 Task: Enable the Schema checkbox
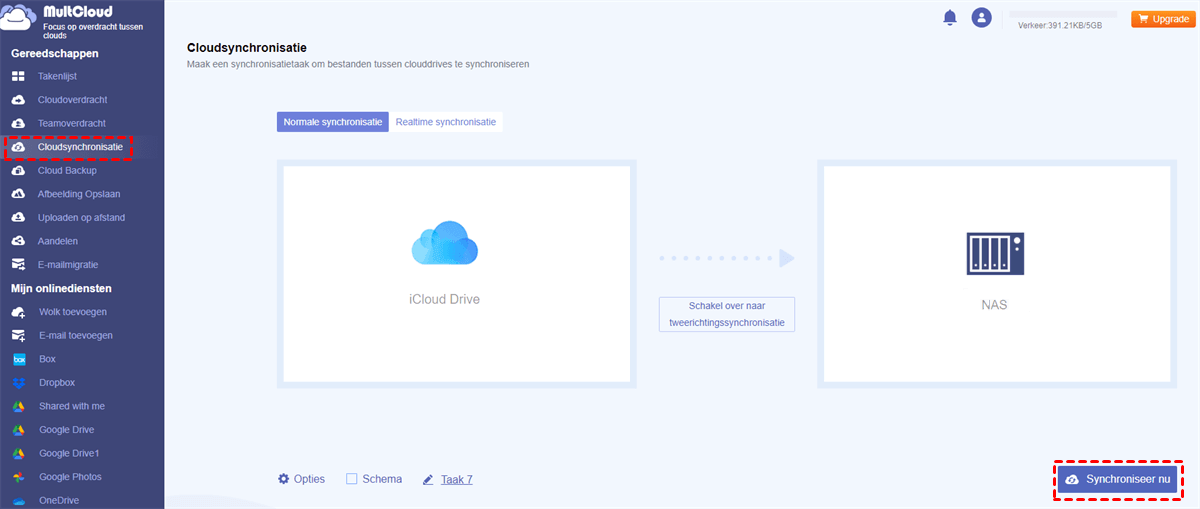351,479
